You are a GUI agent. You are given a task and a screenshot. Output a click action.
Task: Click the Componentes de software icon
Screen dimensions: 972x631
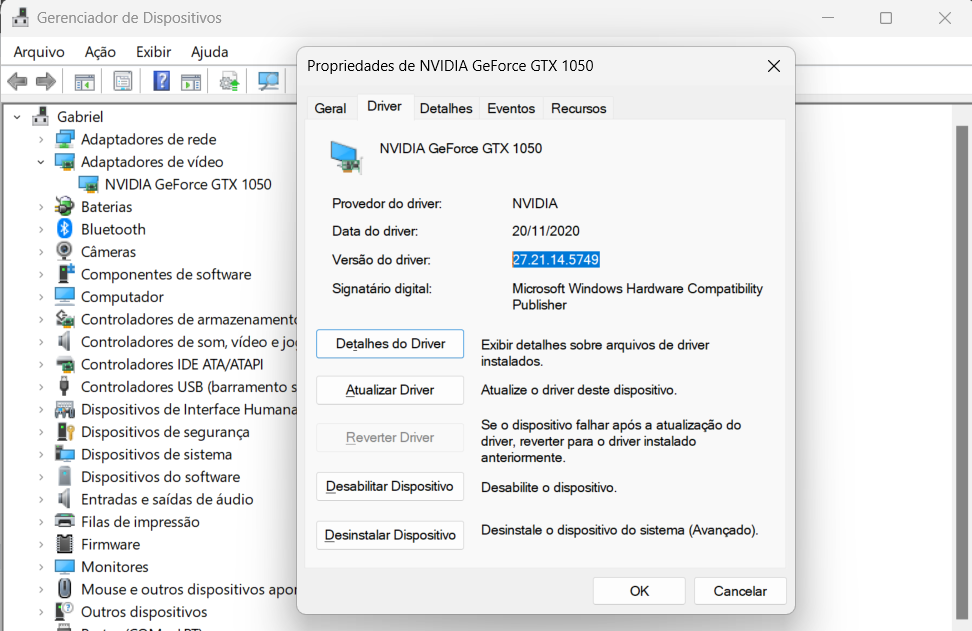point(64,274)
